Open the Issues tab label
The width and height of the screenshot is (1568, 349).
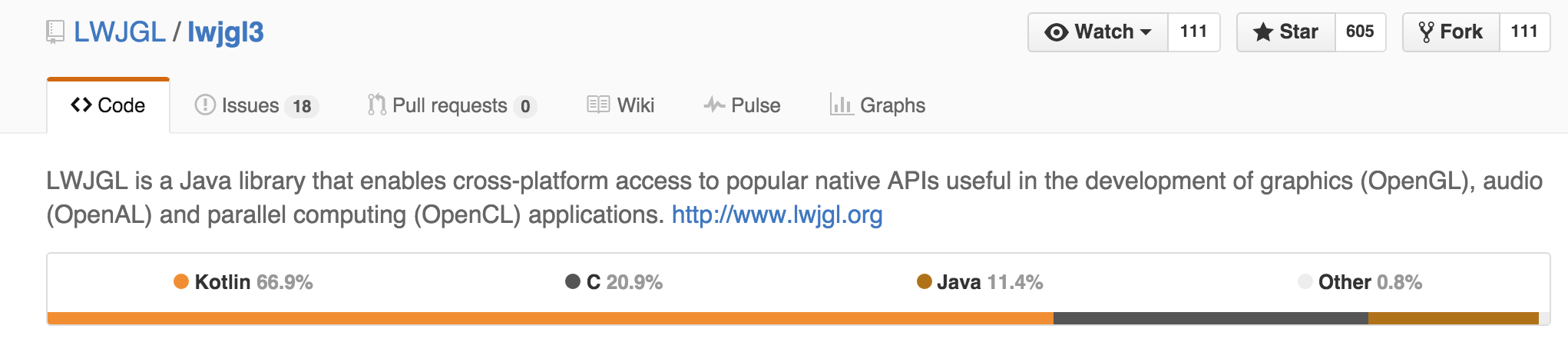click(250, 105)
